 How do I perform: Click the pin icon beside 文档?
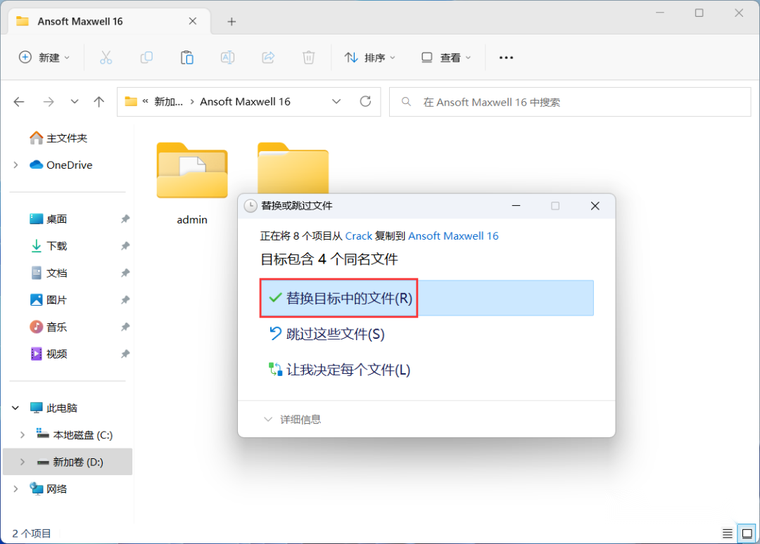click(125, 273)
